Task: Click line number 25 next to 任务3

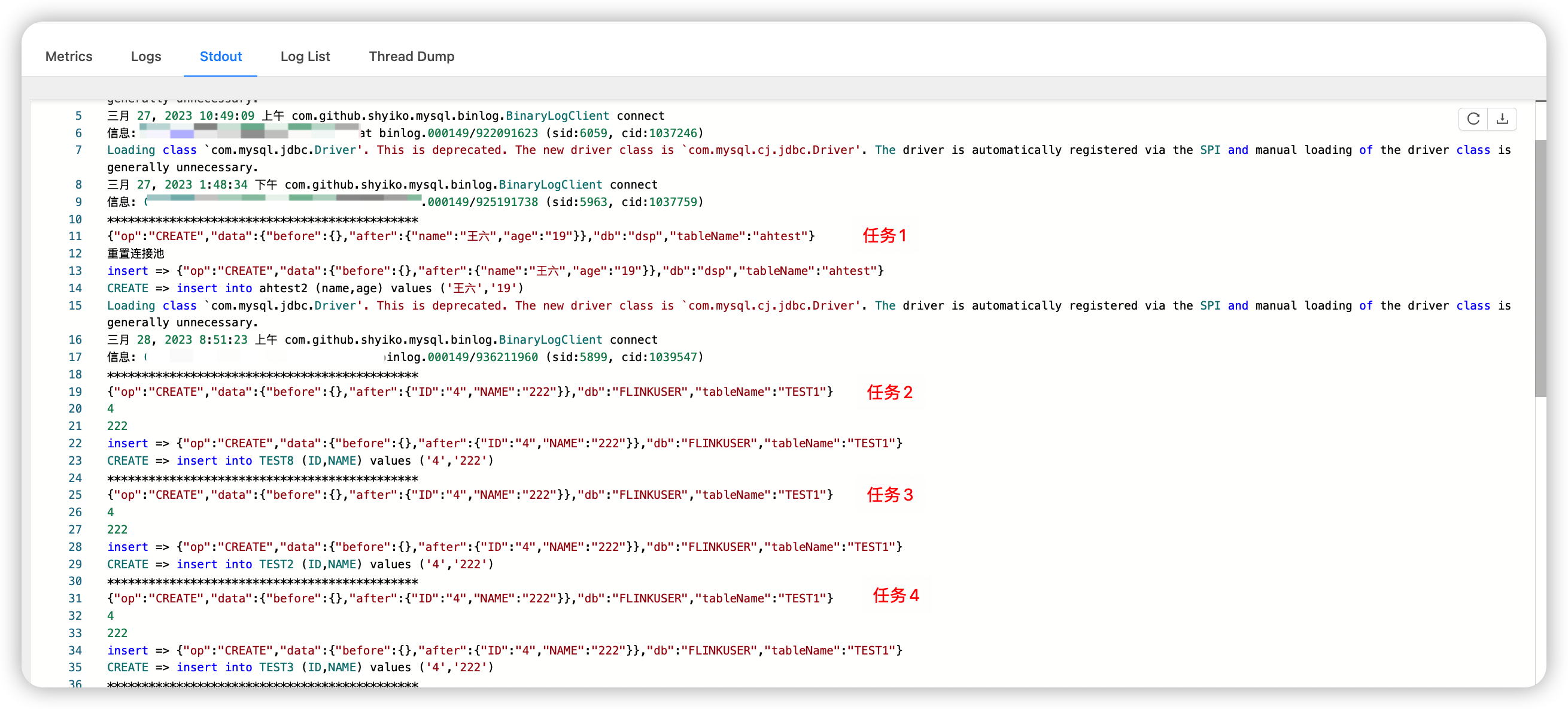Action: click(75, 495)
